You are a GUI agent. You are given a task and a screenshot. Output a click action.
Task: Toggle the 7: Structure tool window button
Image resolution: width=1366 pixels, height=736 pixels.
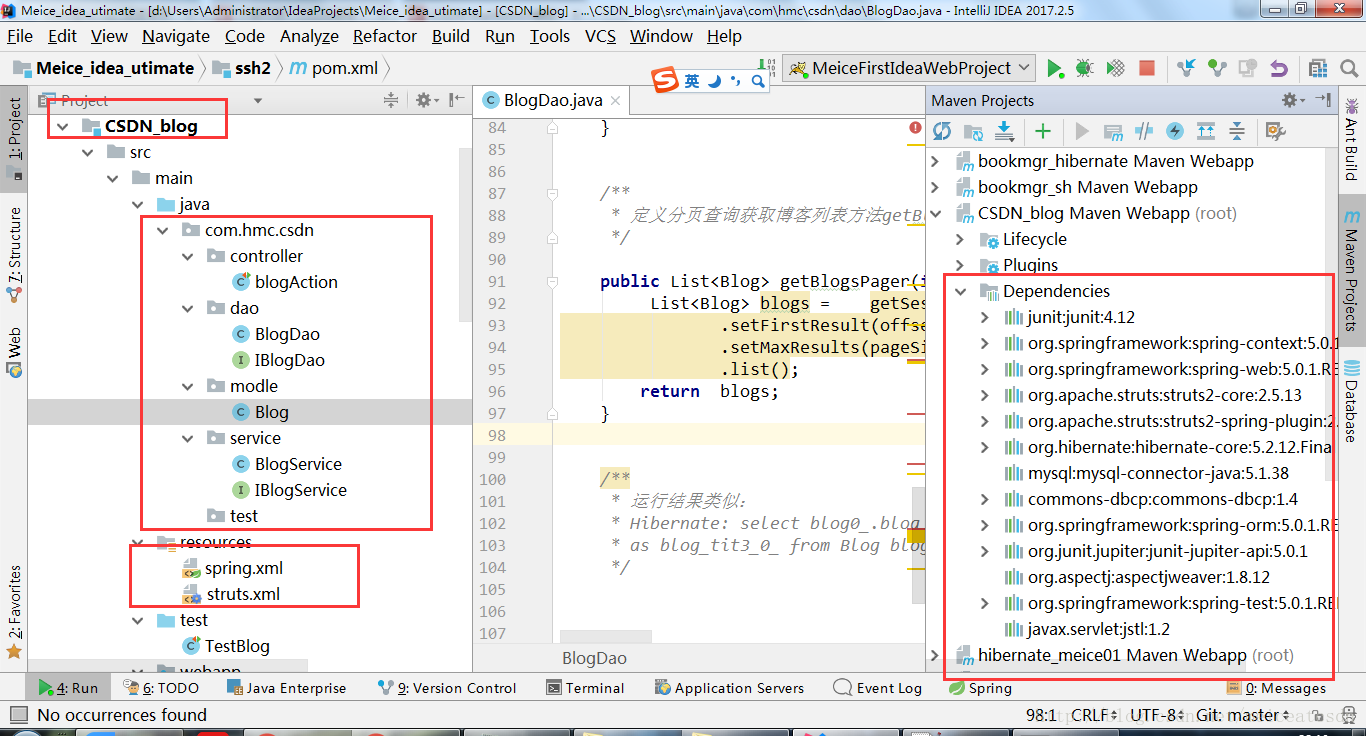[14, 255]
